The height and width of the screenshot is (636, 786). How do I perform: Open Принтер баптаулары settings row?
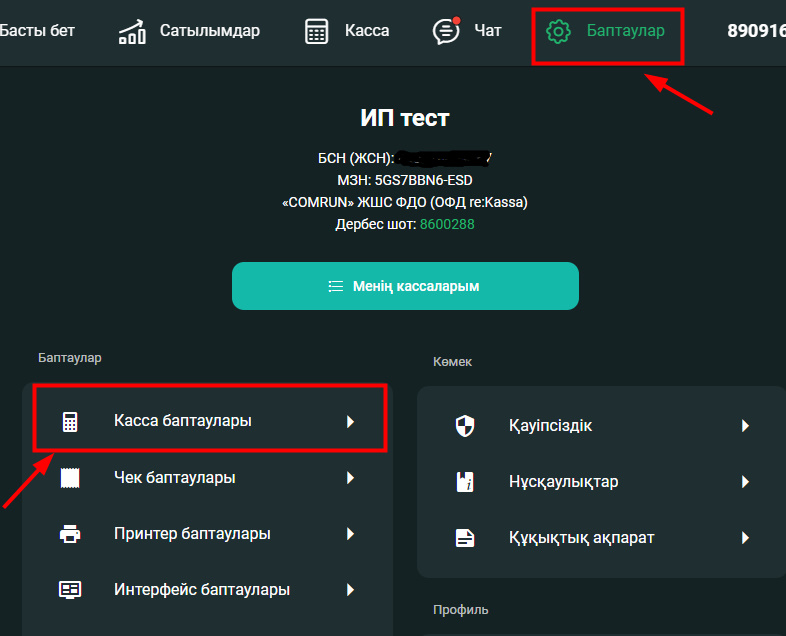click(210, 534)
